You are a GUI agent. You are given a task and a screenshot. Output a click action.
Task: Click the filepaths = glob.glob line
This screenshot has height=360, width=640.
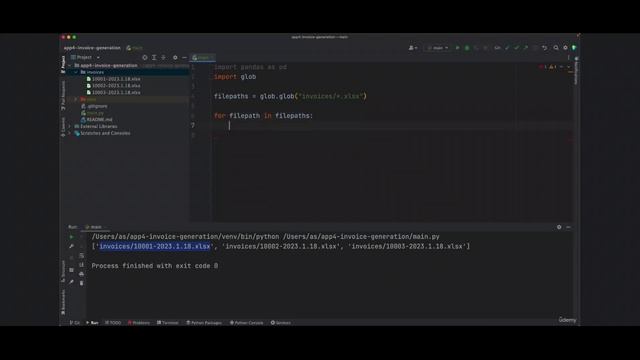(x=290, y=96)
